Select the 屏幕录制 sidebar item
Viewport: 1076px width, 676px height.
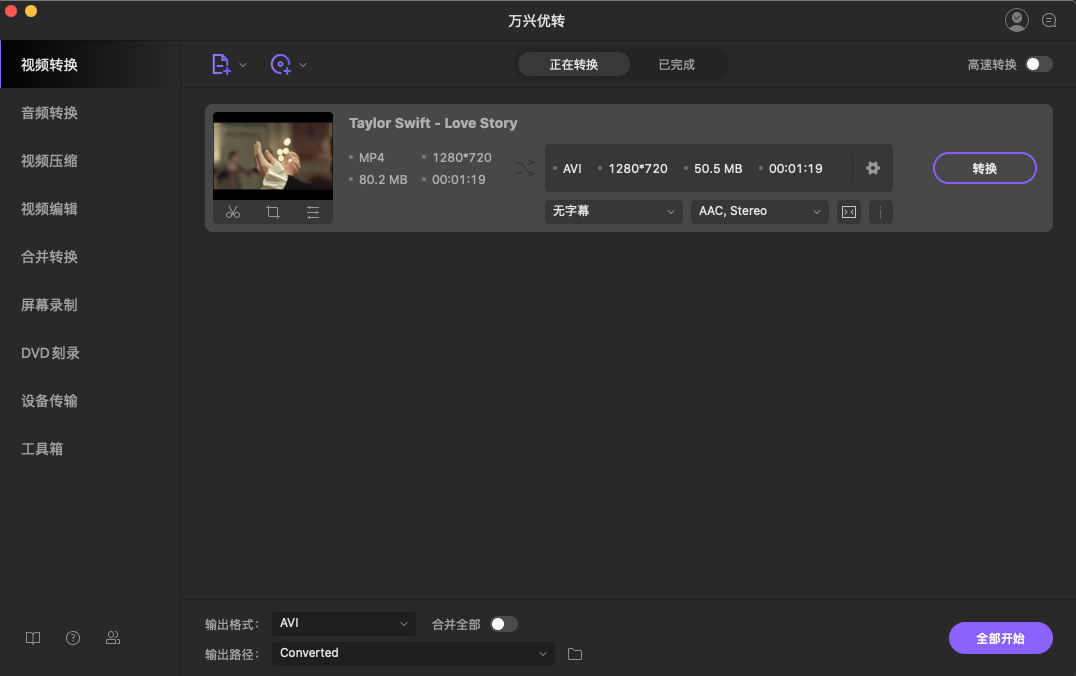[49, 305]
